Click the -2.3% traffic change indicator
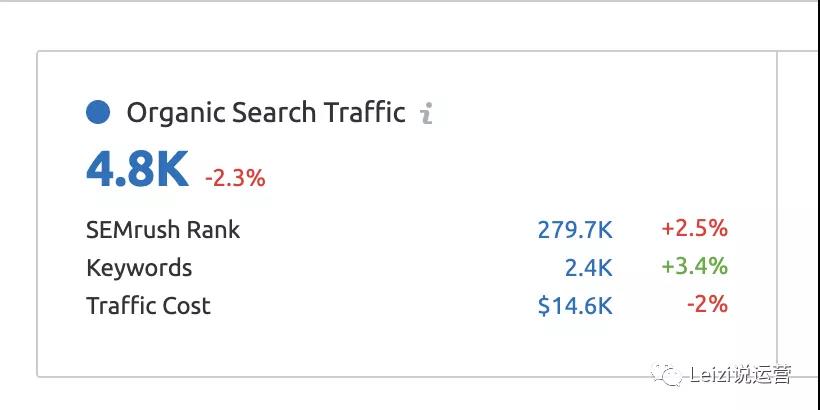 tap(235, 179)
